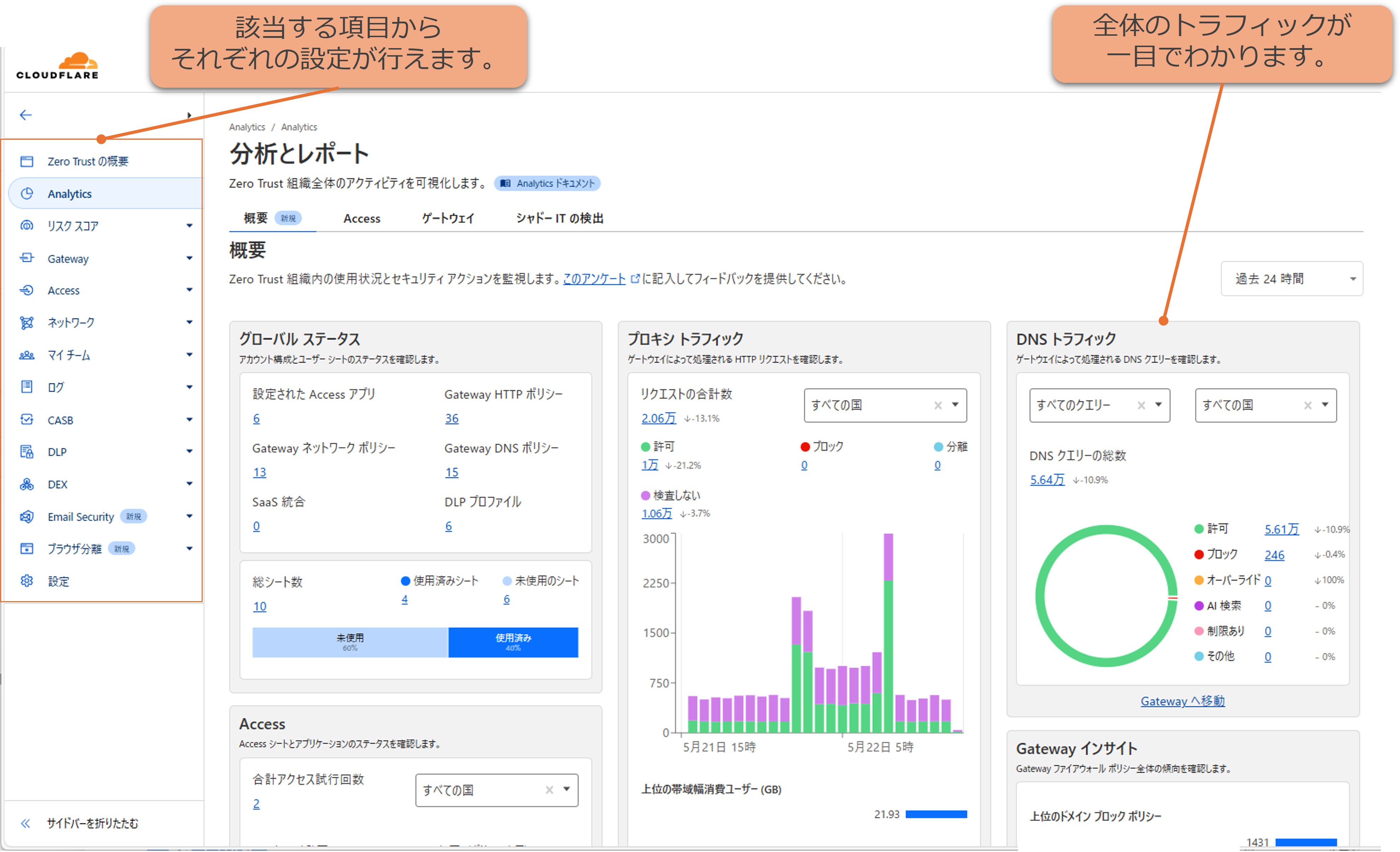
Task: Open the このアンケート survey link
Action: tap(594, 279)
